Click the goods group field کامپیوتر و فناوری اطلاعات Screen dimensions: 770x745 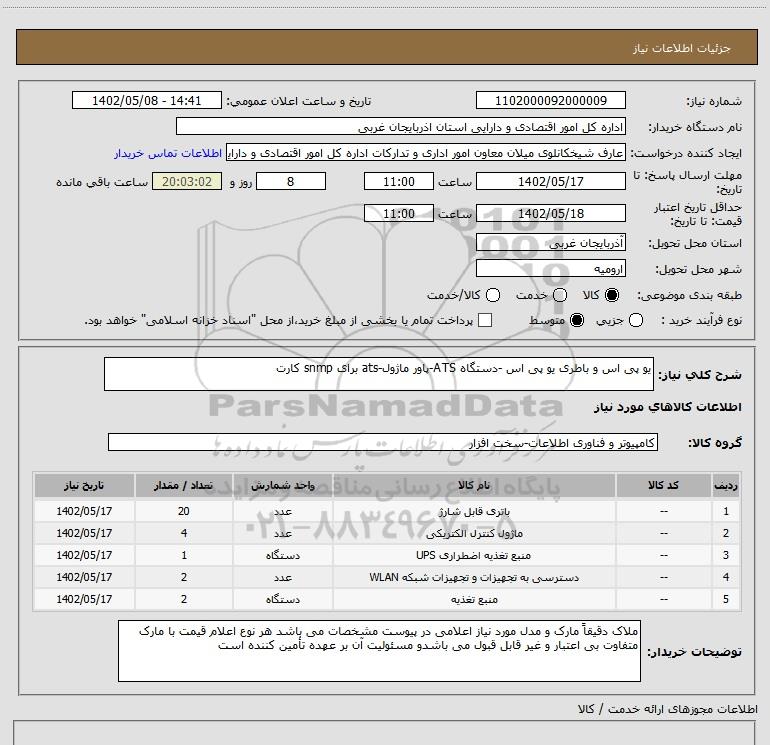[x=383, y=442]
